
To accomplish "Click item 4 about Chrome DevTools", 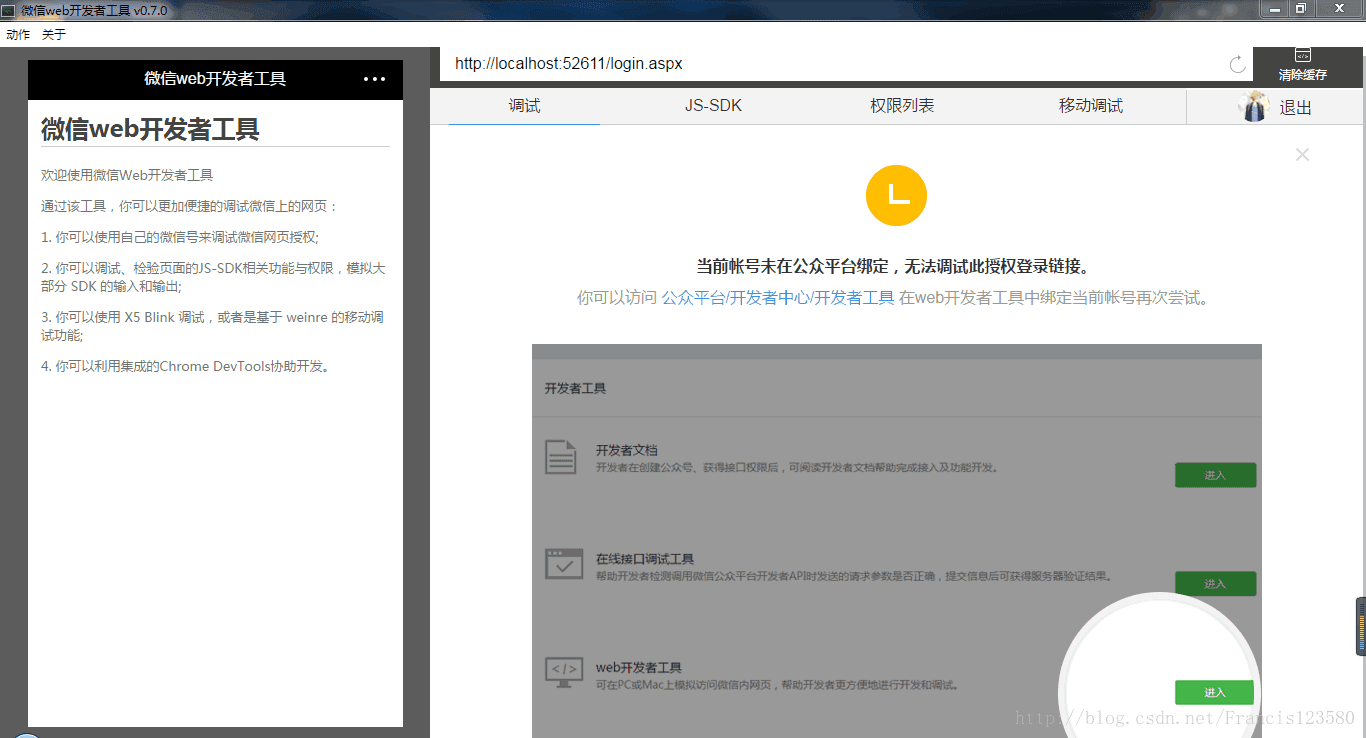I will point(186,366).
